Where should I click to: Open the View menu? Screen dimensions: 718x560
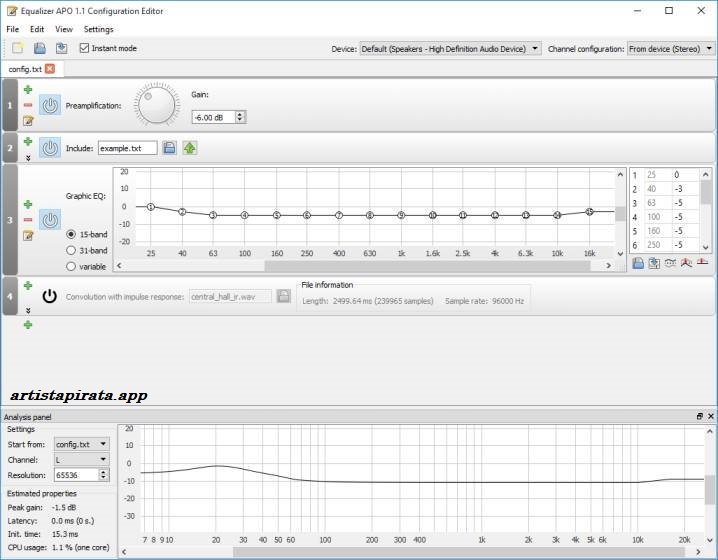pyautogui.click(x=64, y=29)
